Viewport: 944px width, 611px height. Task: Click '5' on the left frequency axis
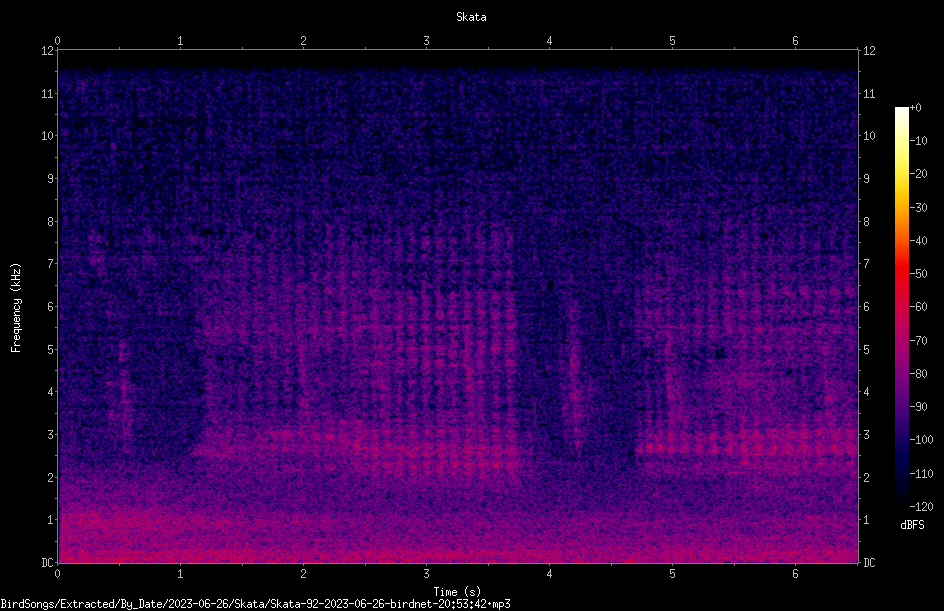click(50, 349)
